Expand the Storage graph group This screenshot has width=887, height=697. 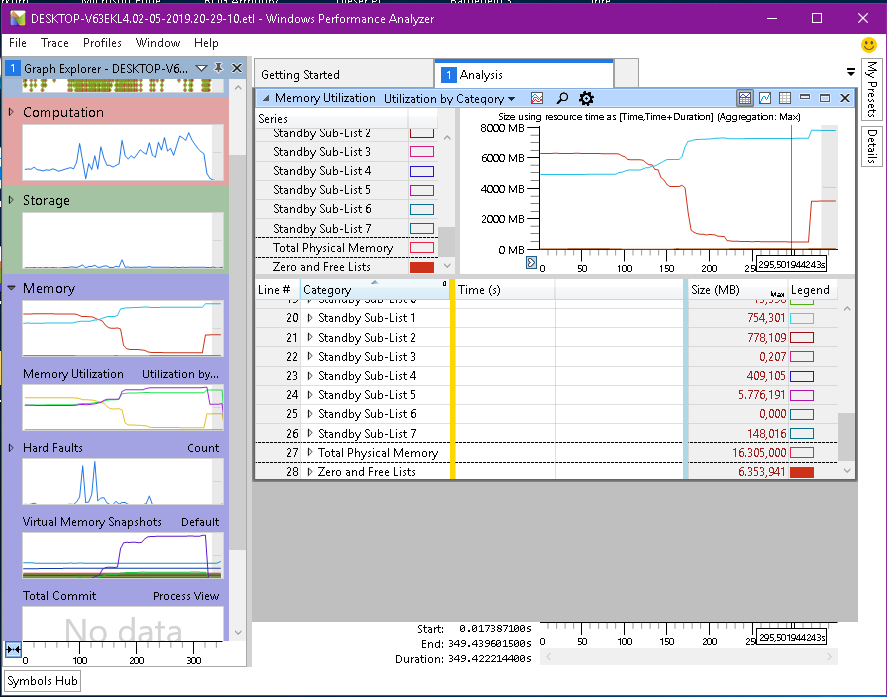pos(11,200)
